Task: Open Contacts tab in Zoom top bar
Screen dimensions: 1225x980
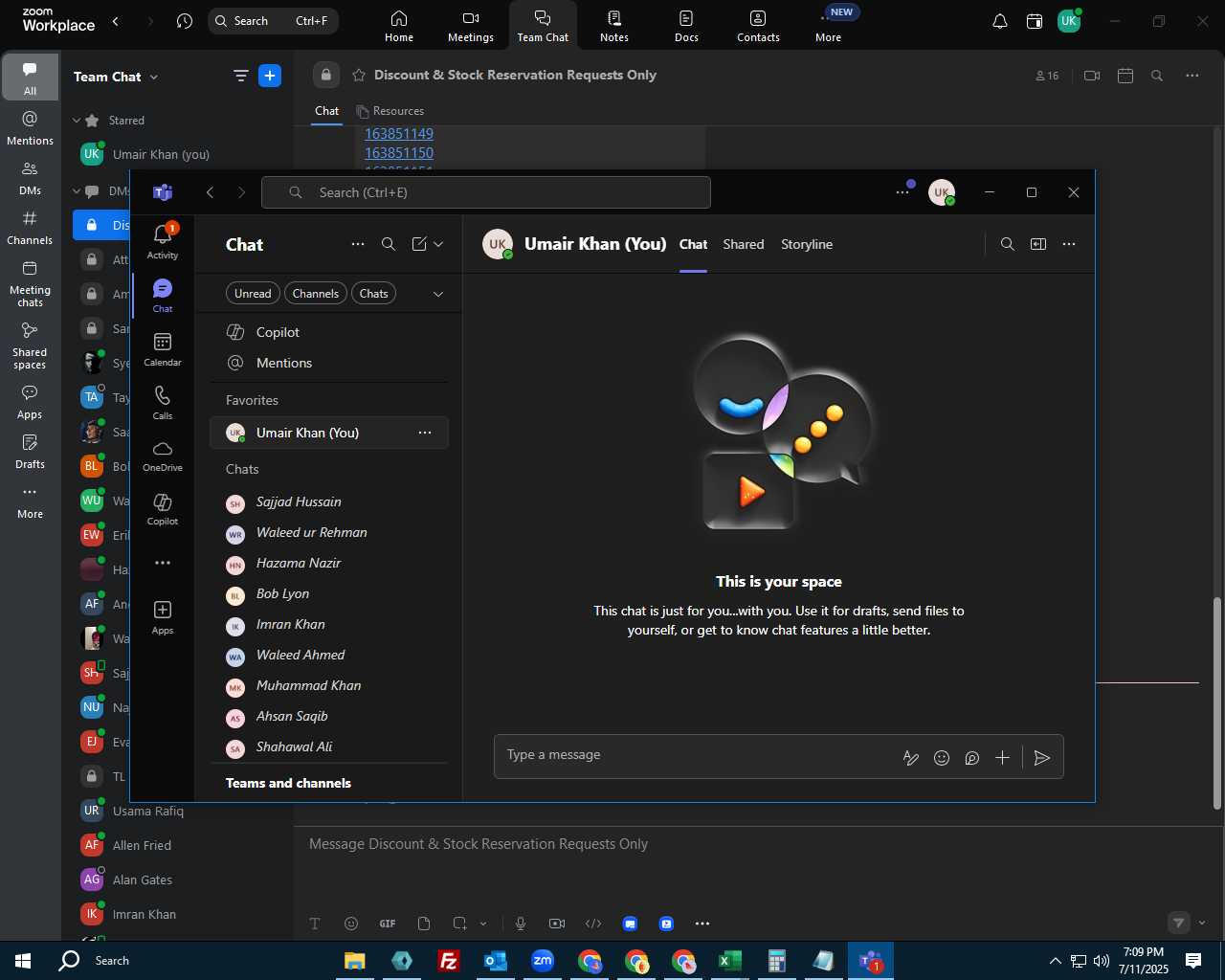Action: coord(758,26)
